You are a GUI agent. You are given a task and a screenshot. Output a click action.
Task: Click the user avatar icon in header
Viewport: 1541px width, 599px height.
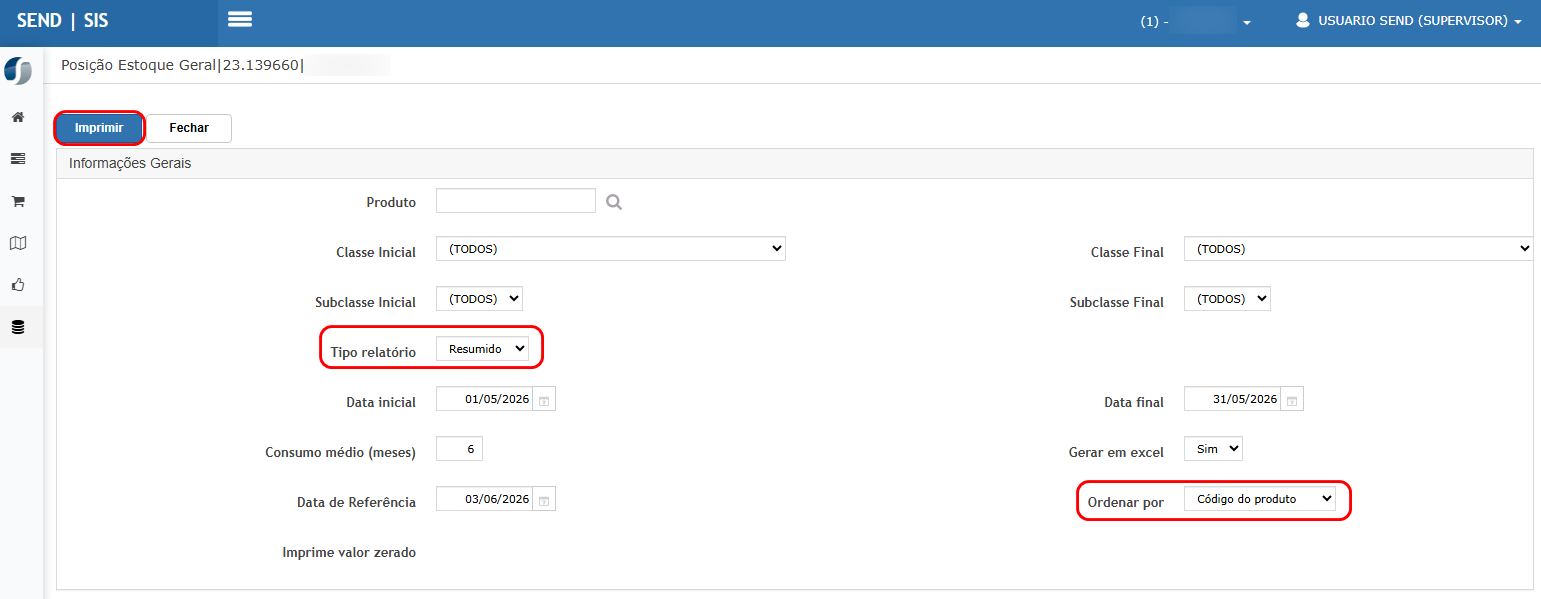(1302, 20)
